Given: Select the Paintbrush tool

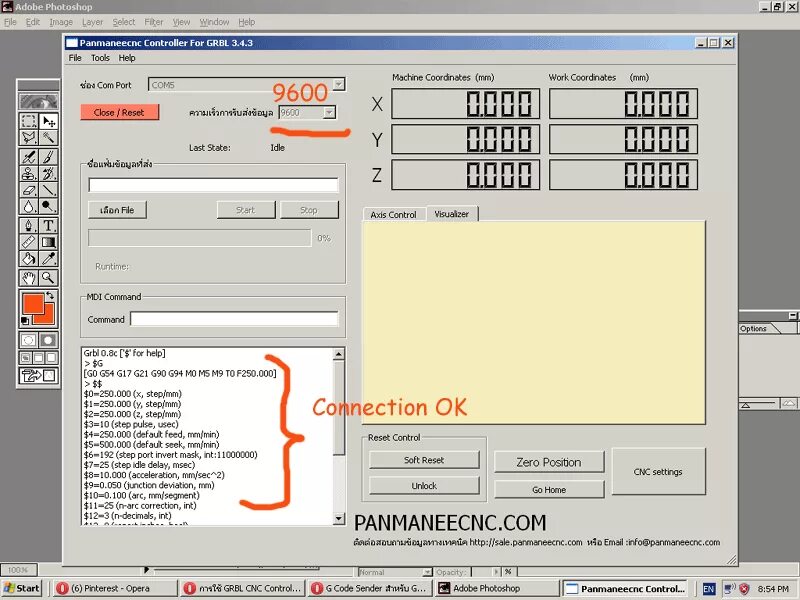Looking at the screenshot, I should 48,157.
